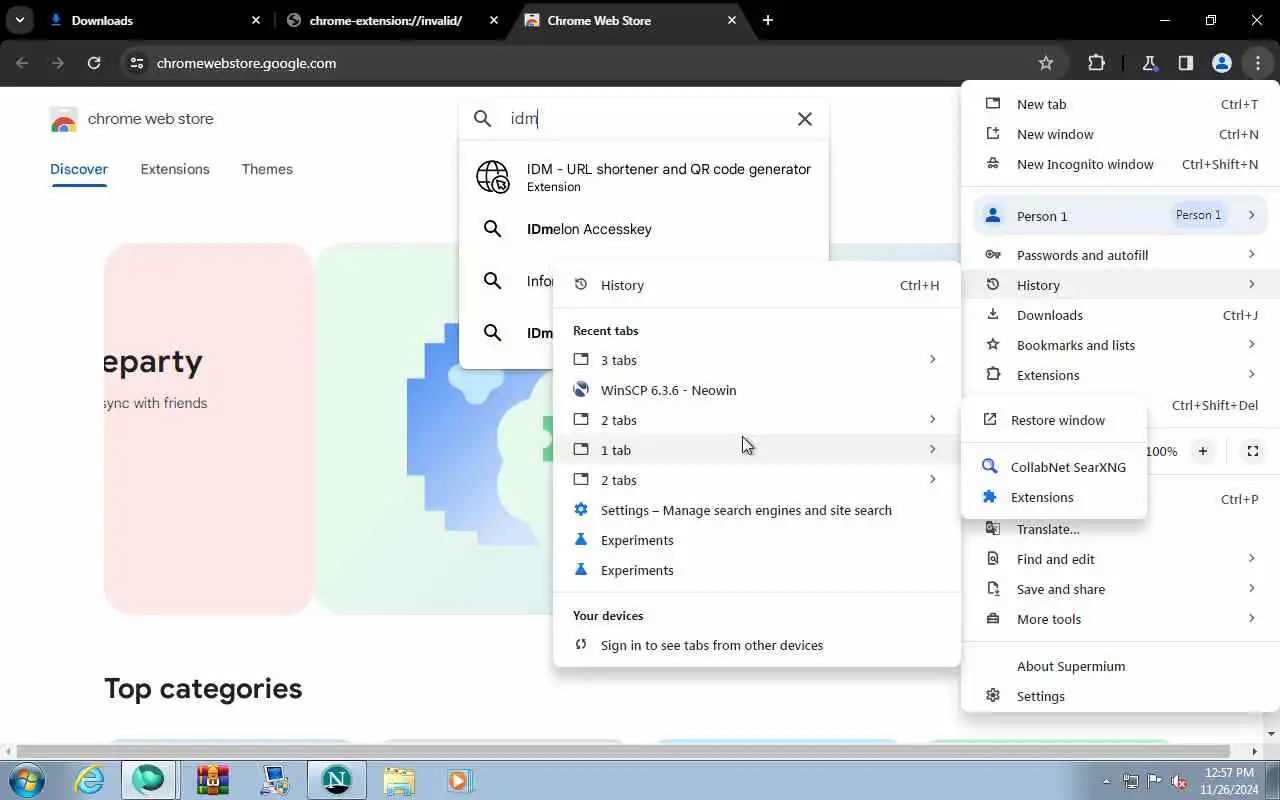The width and height of the screenshot is (1280, 800).
Task: Expand the 3 tabs recent group
Action: 756,360
